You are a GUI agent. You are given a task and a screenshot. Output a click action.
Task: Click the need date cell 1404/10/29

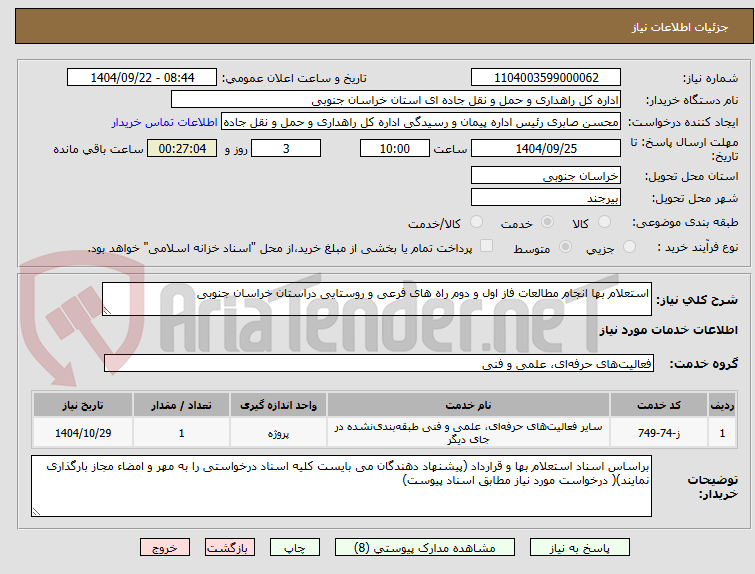pos(83,433)
